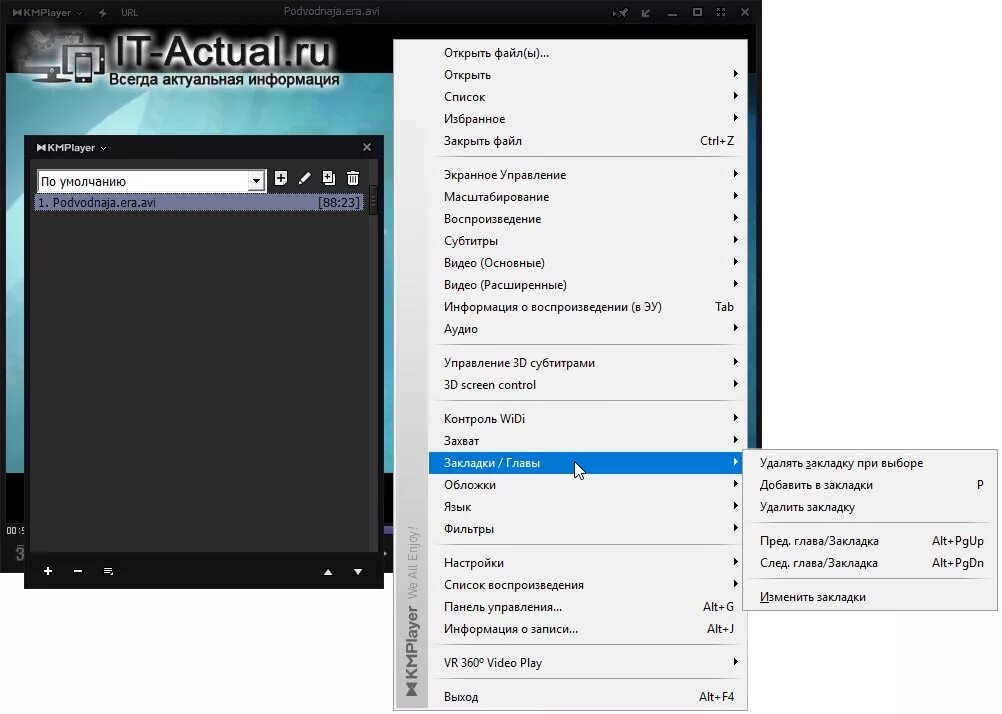Screen dimensions: 1002x714
Task: Open the playlist sort list icon
Action: 108,571
